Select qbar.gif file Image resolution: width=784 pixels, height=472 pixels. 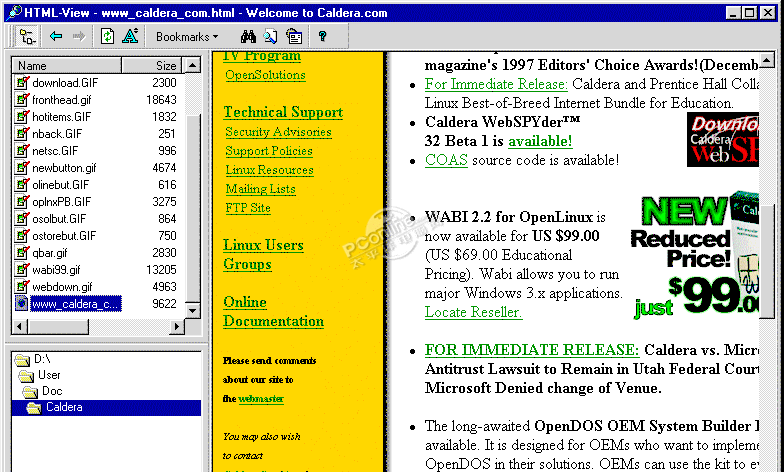[x=50, y=253]
